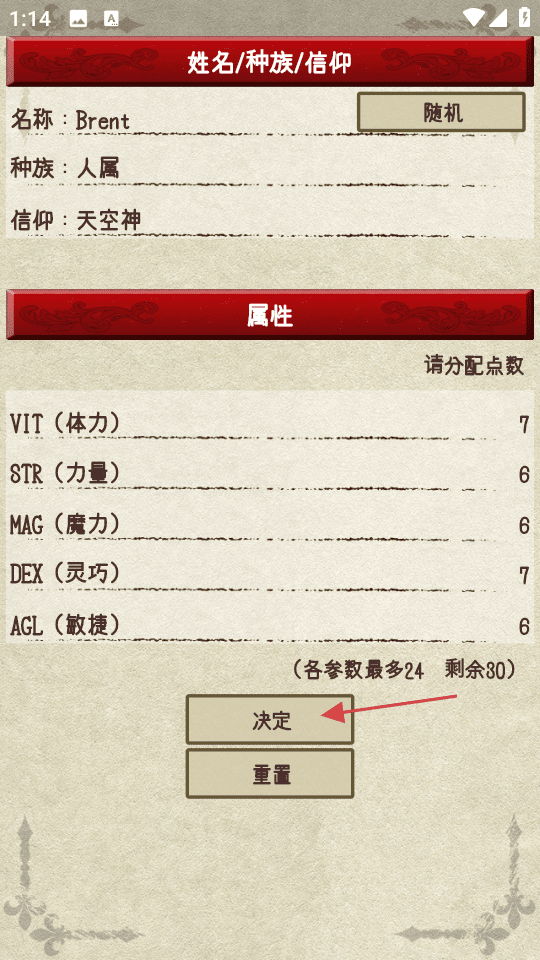This screenshot has width=540, height=960.
Task: Select the AGL (敏捷) attribute row
Action: coord(270,625)
